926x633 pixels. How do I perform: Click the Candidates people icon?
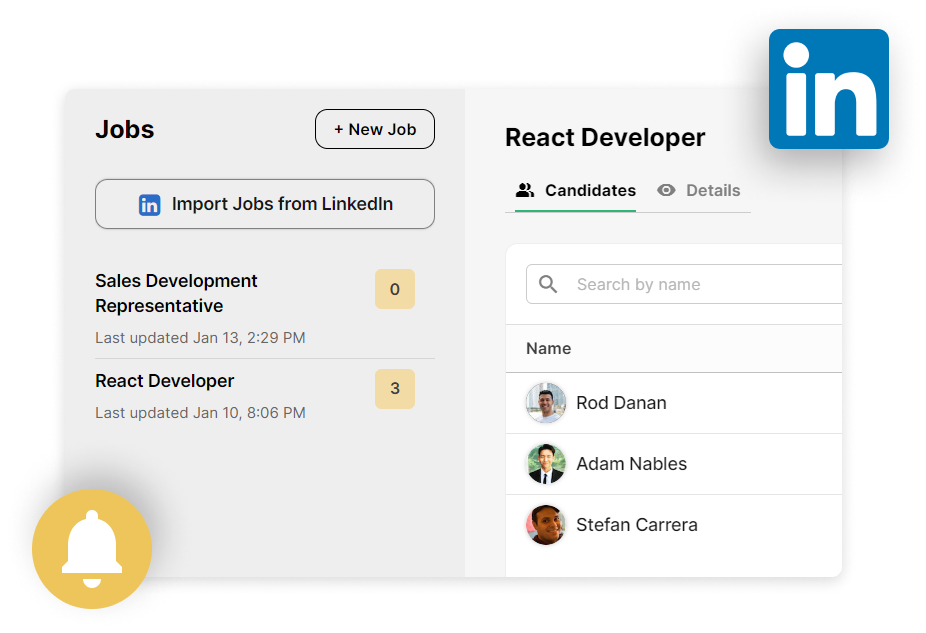pos(525,190)
